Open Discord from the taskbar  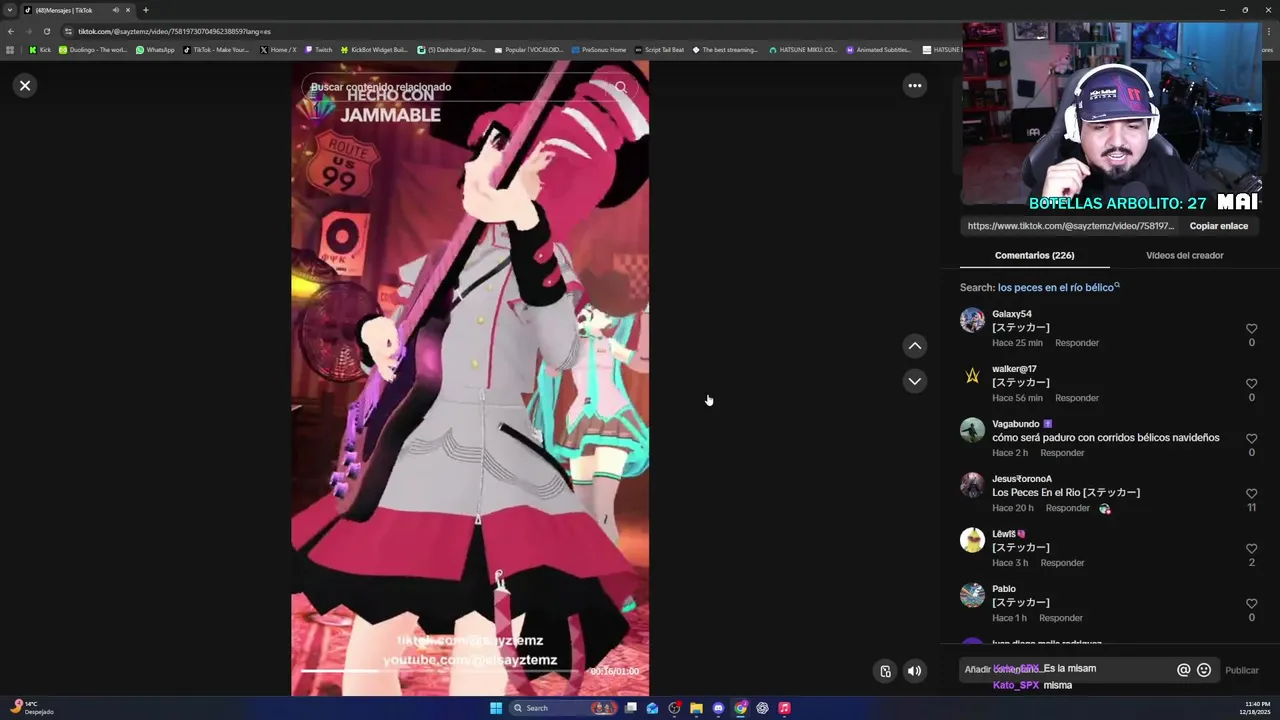pyautogui.click(x=718, y=708)
